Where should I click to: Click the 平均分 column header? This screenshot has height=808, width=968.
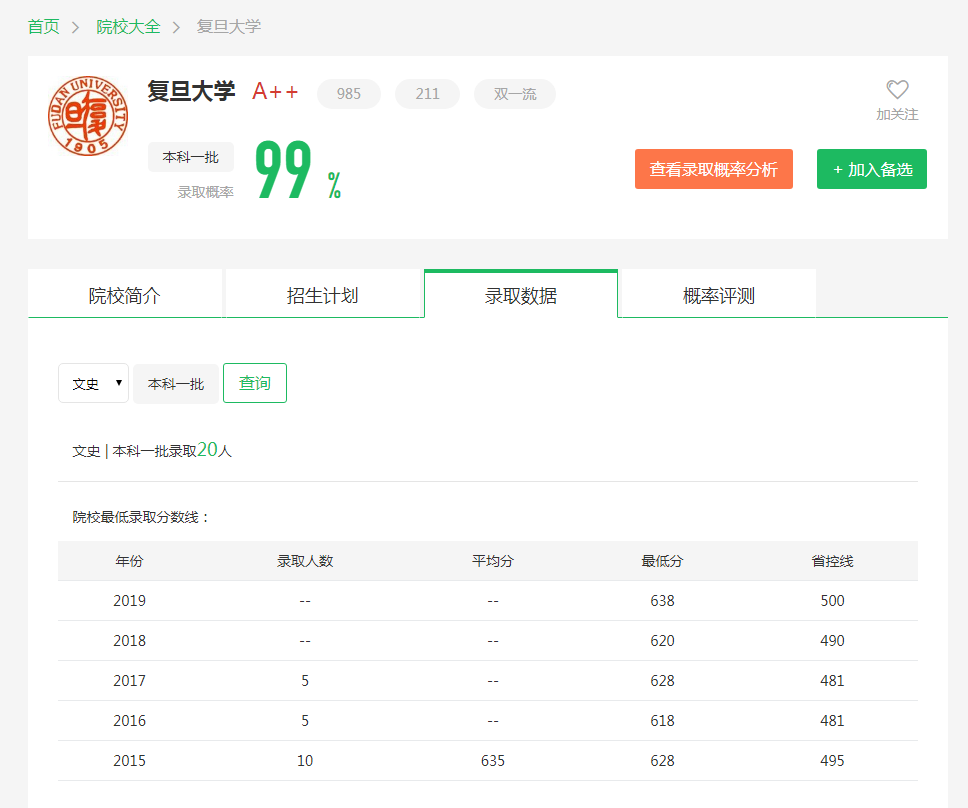[493, 561]
